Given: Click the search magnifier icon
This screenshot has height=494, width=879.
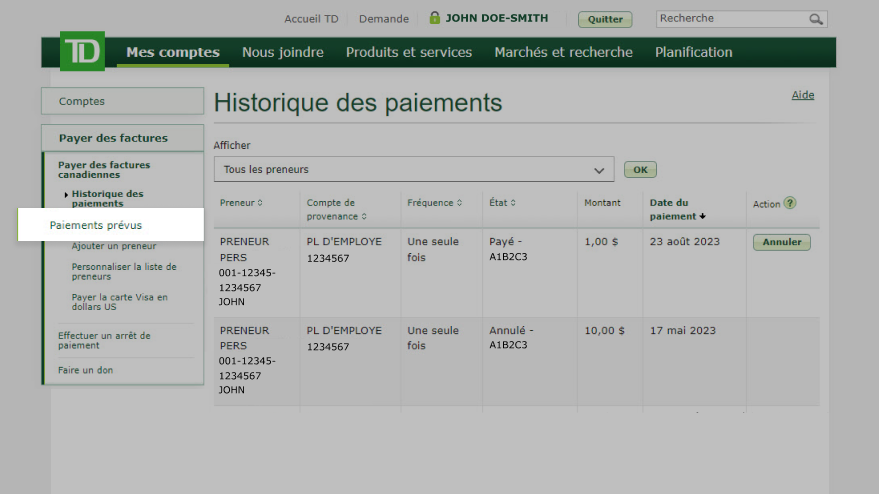Looking at the screenshot, I should [816, 19].
